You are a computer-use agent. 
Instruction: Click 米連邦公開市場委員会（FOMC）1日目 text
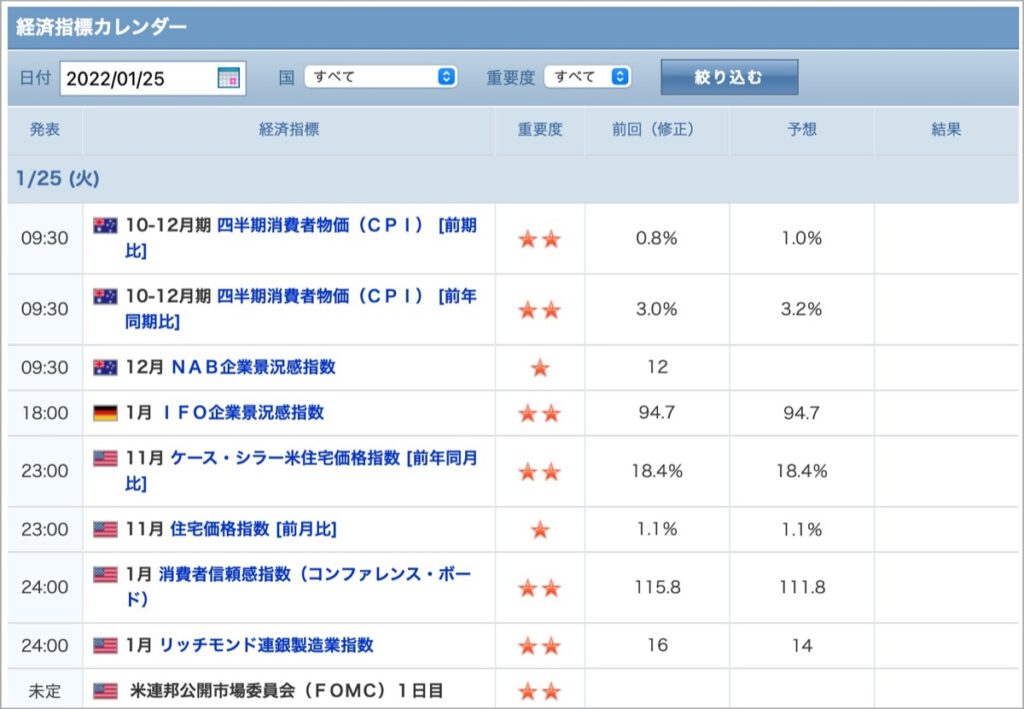(287, 691)
